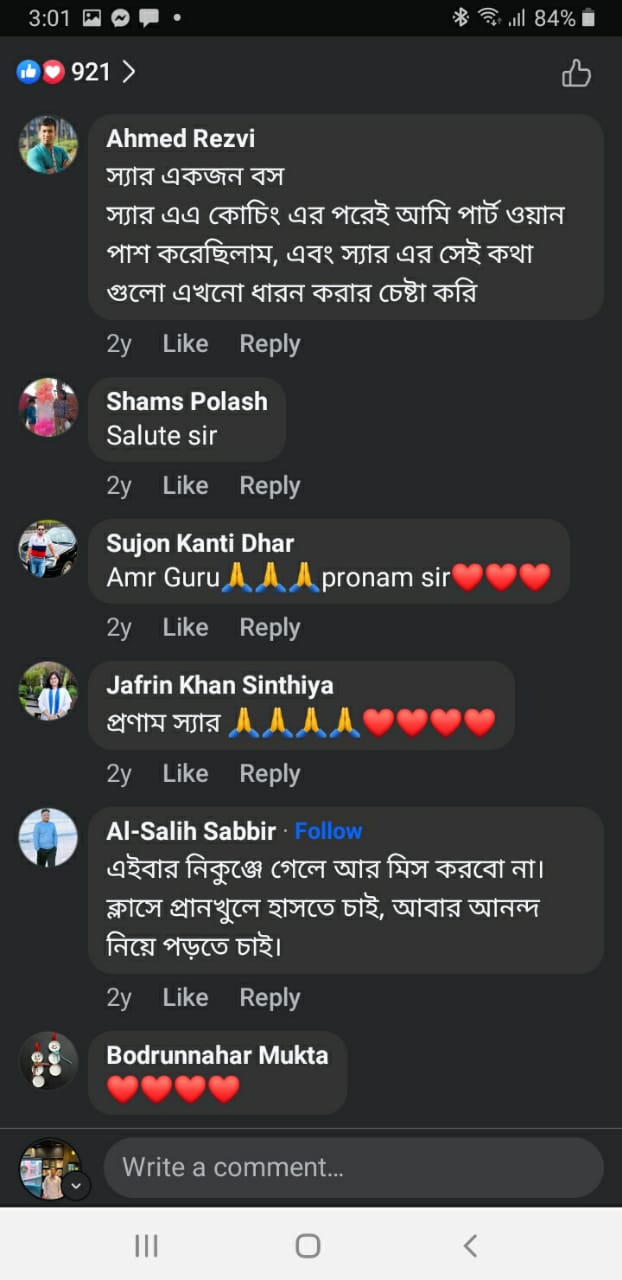Open Shams Polash's profile picture
This screenshot has width=622, height=1280.
tap(48, 407)
